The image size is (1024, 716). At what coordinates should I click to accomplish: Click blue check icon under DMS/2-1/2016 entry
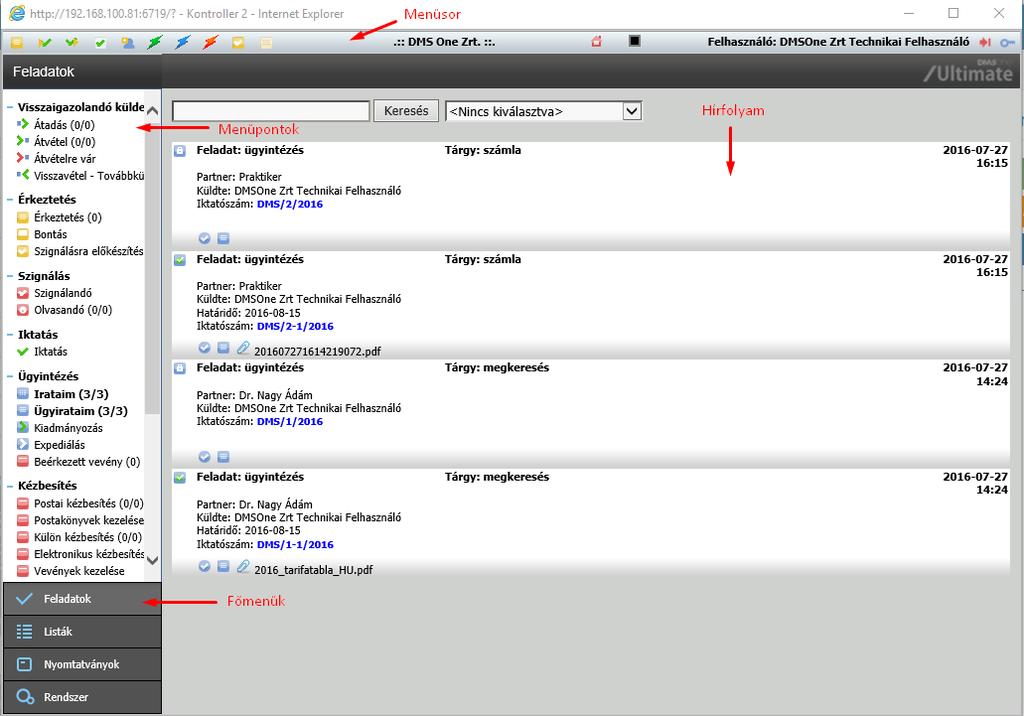tap(204, 348)
